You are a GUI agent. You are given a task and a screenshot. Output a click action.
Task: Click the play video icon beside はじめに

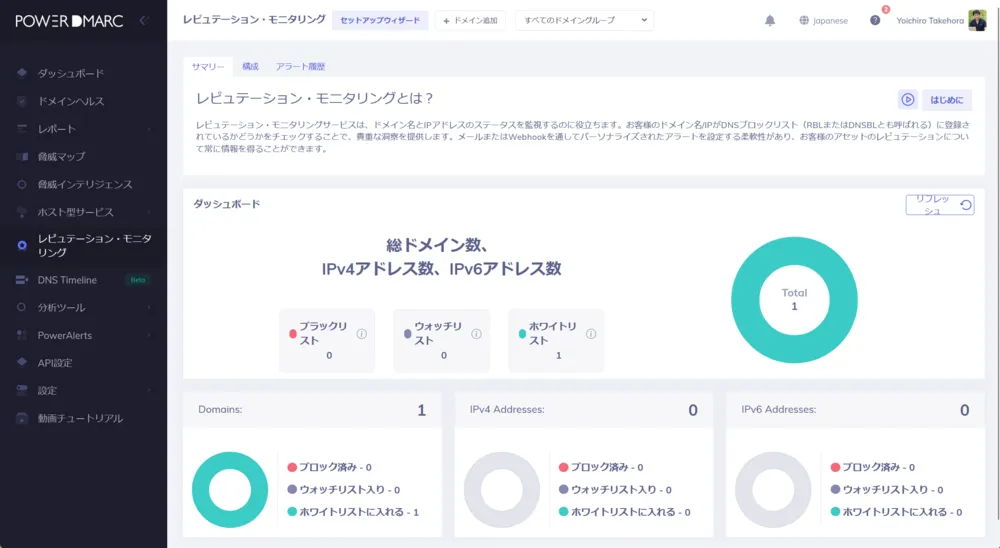click(907, 99)
